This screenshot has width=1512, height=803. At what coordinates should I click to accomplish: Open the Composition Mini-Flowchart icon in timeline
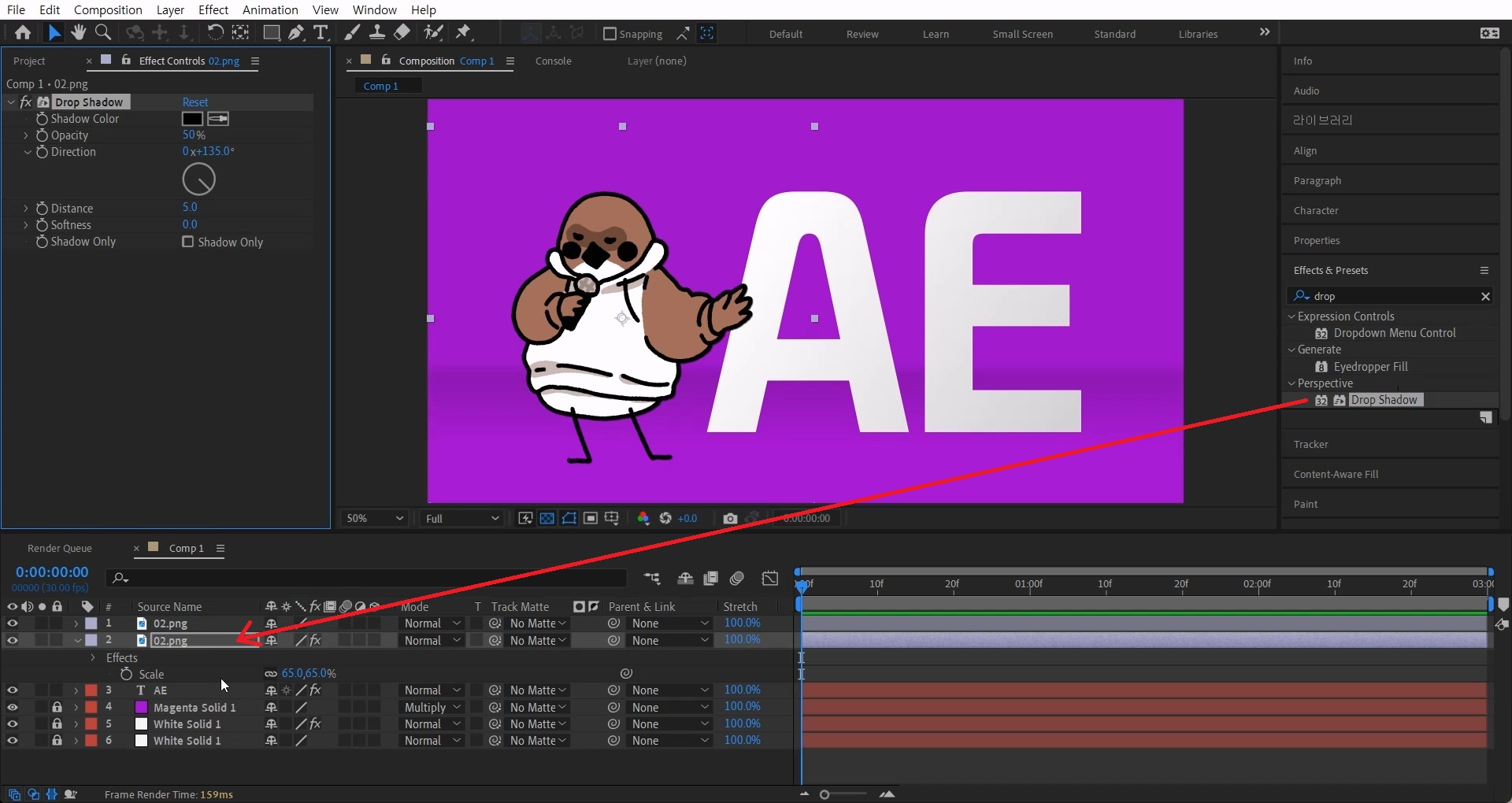tap(652, 579)
